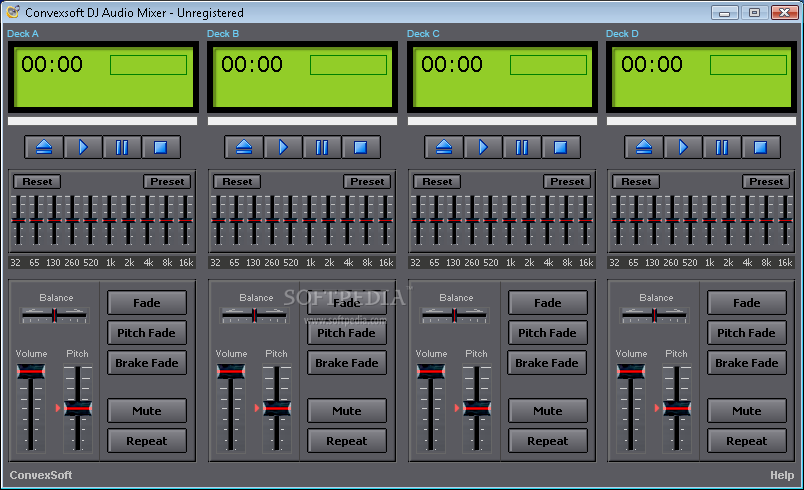Toggle Repeat on Deck D
Image resolution: width=804 pixels, height=490 pixels.
point(747,441)
